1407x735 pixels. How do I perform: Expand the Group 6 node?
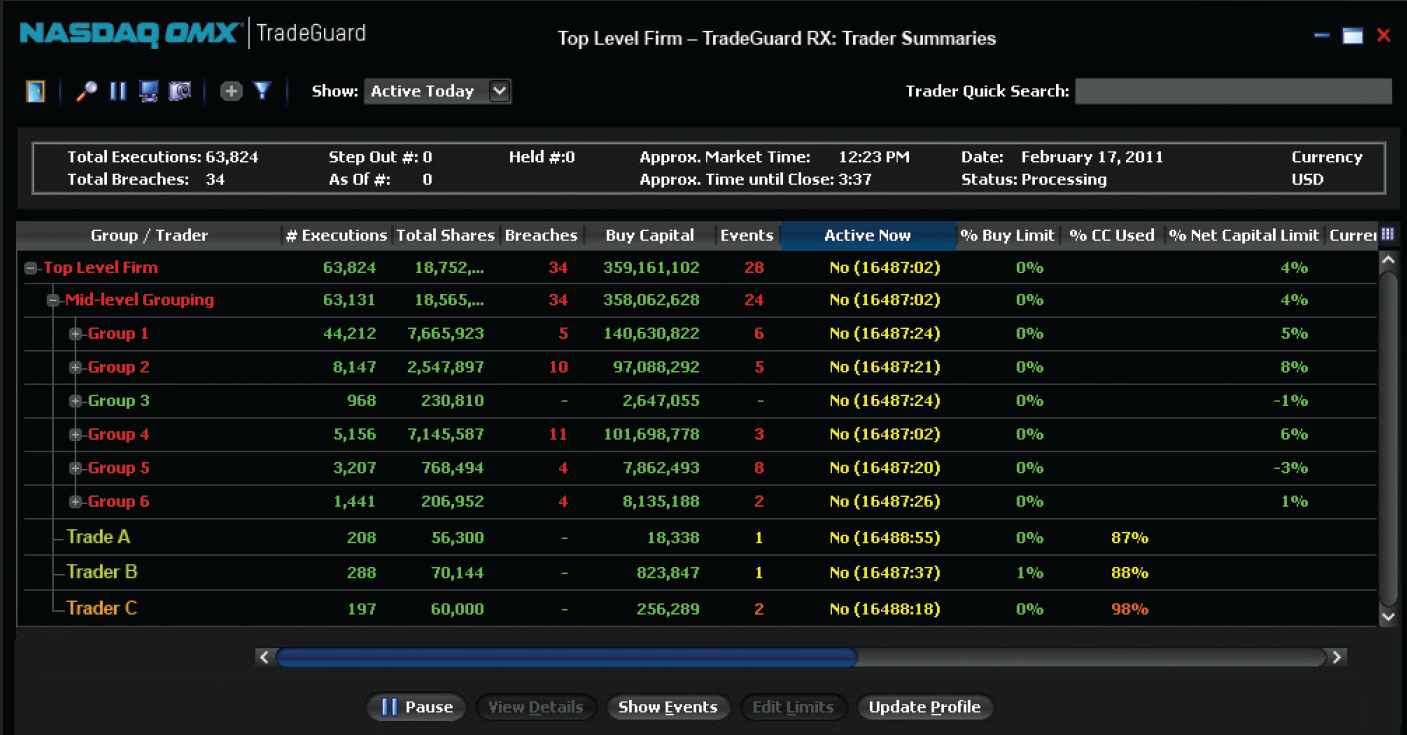click(x=75, y=502)
